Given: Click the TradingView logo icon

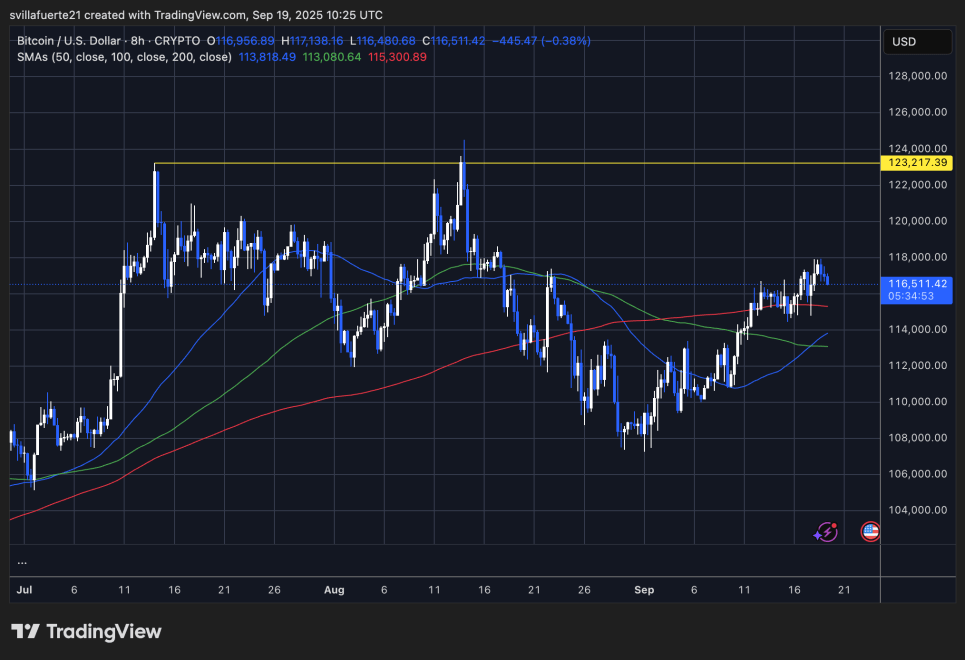Looking at the screenshot, I should pyautogui.click(x=24, y=631).
